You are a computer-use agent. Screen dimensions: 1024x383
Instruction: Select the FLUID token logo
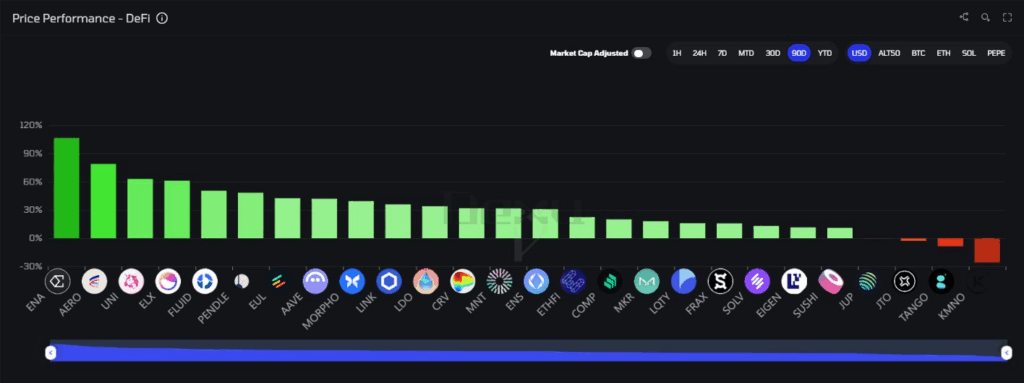[x=205, y=281]
